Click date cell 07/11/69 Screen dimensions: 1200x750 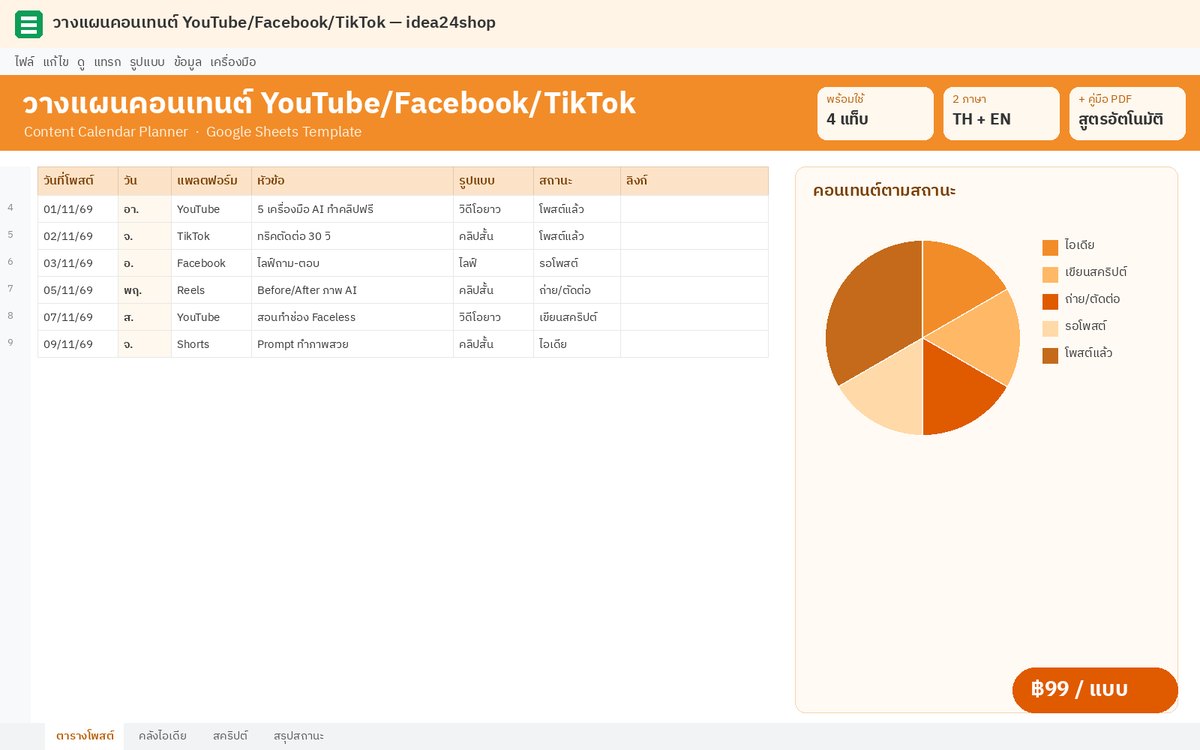coord(78,317)
